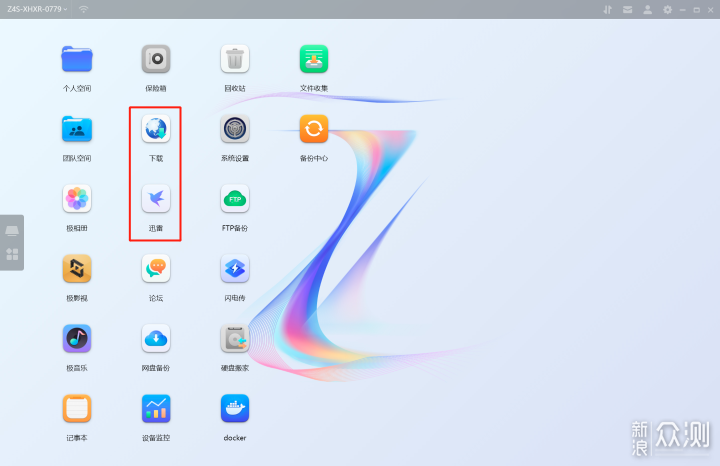Viewport: 720px width, 466px height.
Task: Open the 迅雷 Xunlei app
Action: coord(156,199)
